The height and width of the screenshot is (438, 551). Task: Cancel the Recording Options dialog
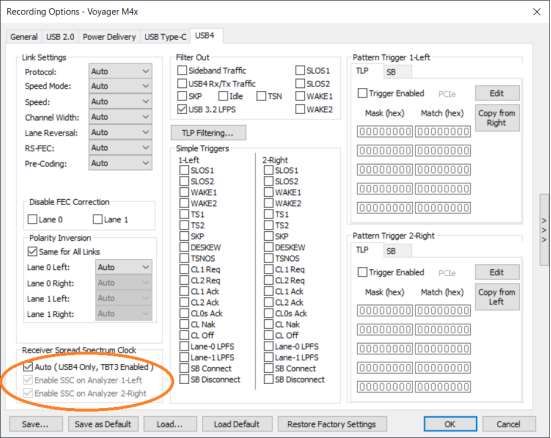[508, 424]
